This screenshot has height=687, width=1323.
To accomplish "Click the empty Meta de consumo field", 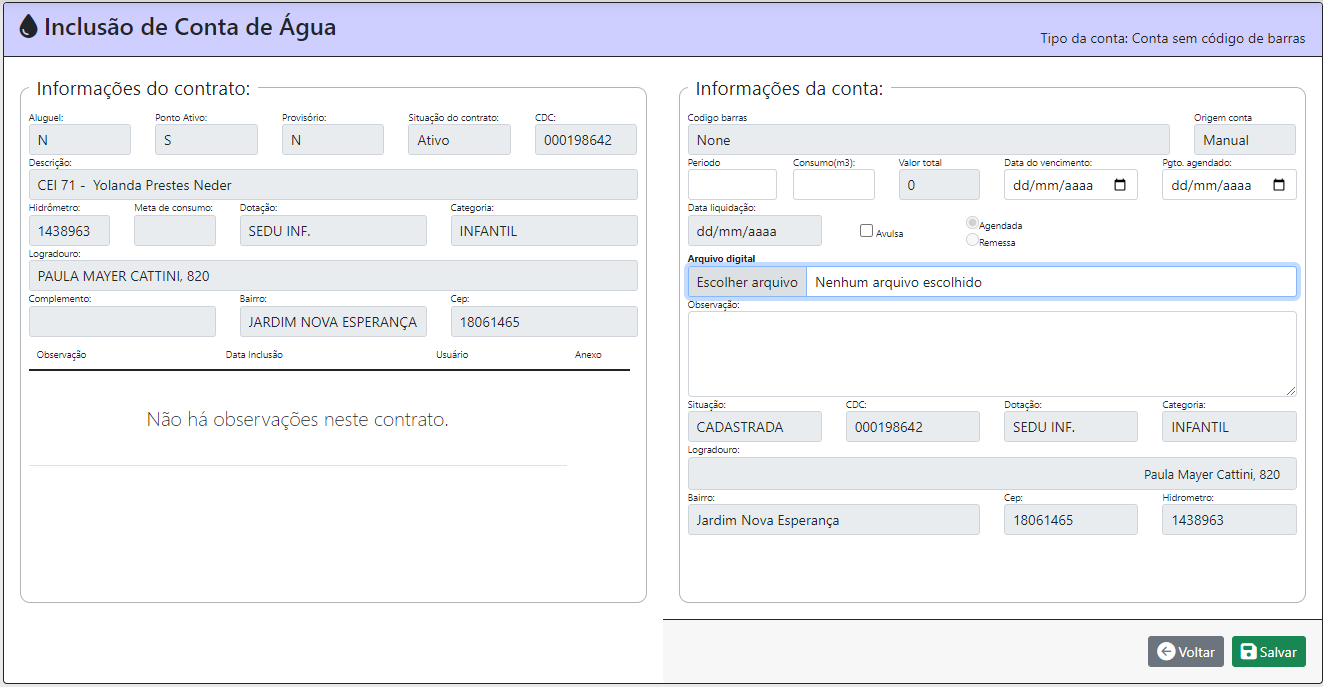I will [x=175, y=231].
